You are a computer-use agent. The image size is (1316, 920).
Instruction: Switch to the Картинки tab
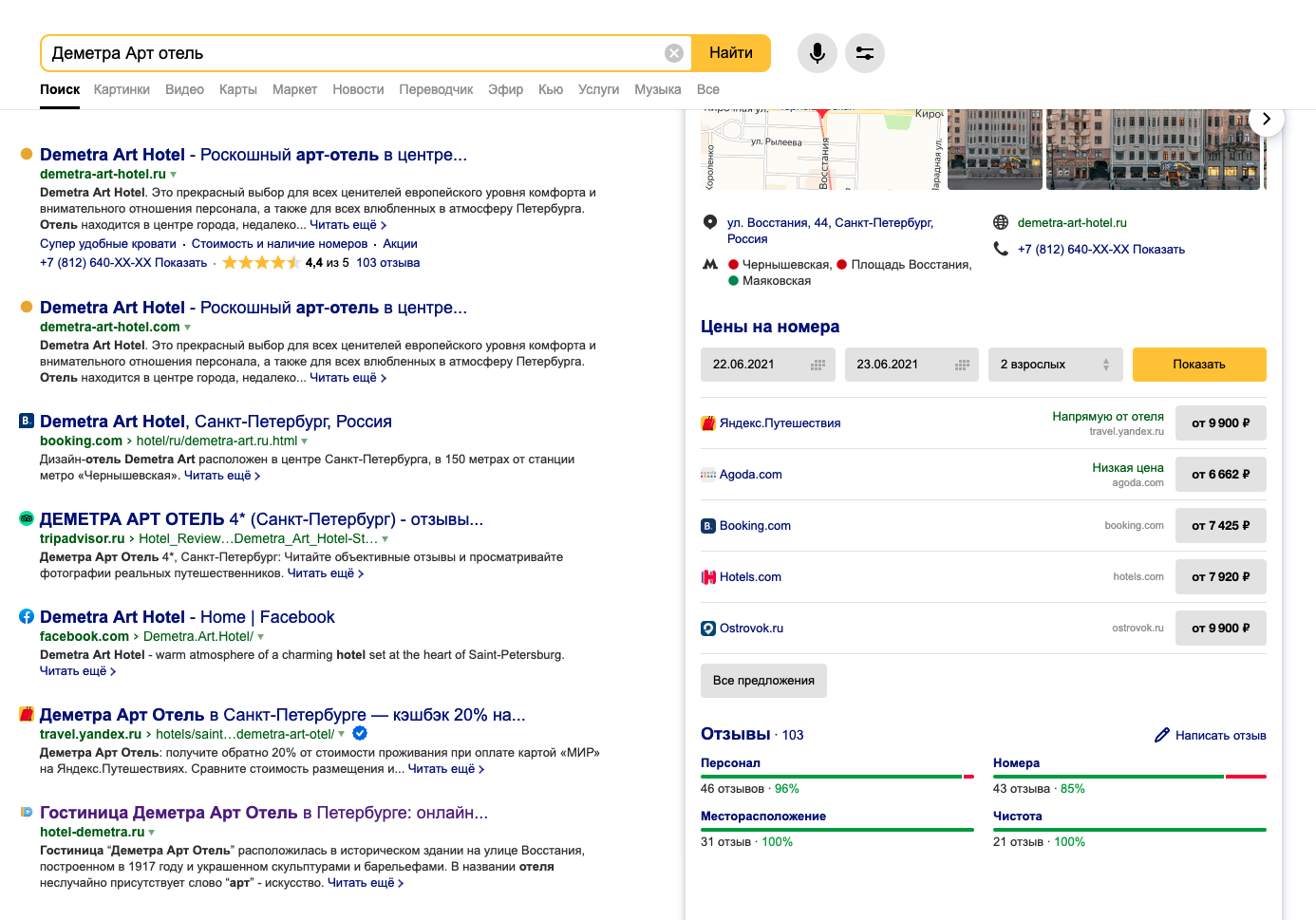122,89
